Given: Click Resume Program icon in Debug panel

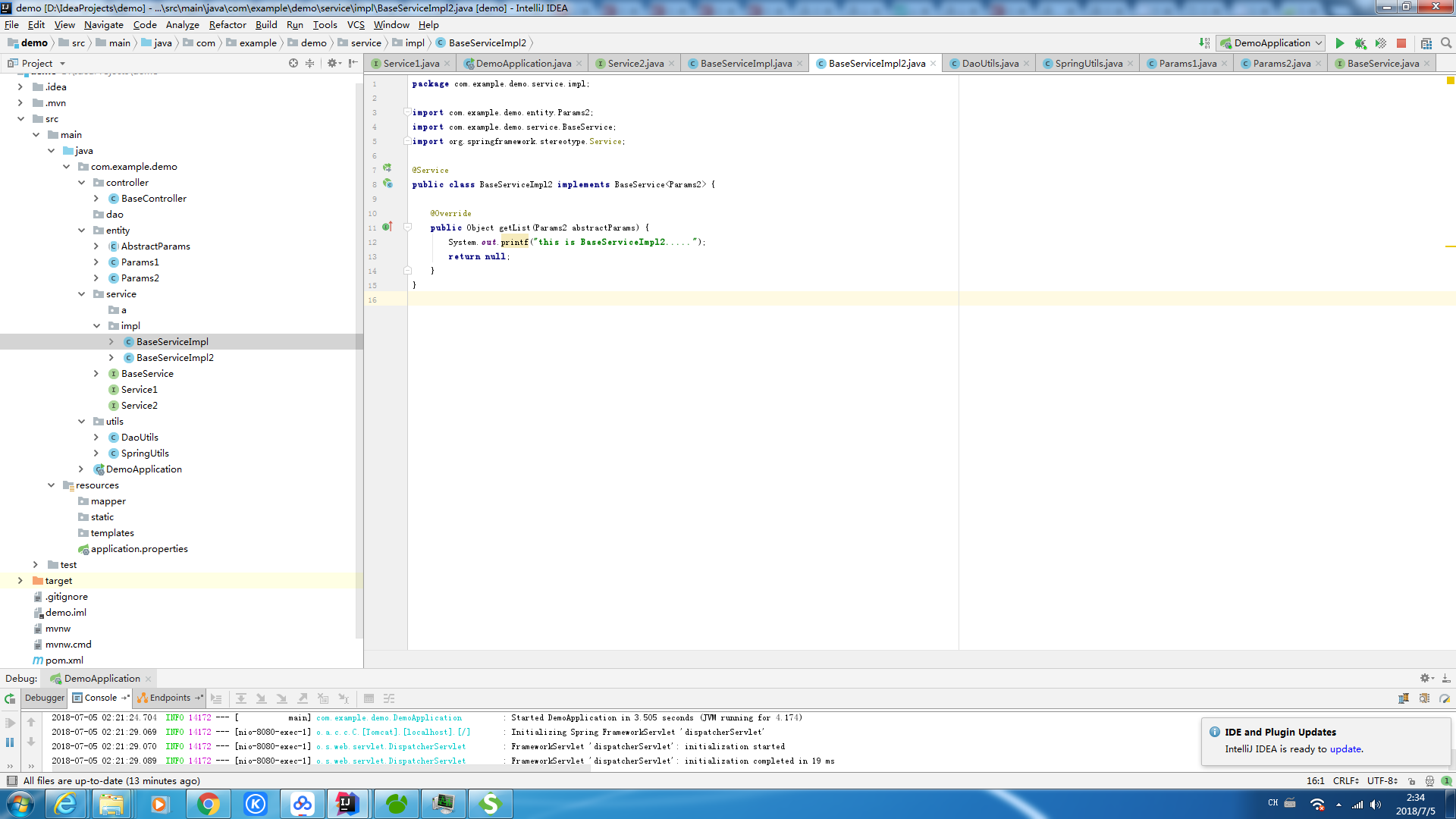Looking at the screenshot, I should pos(10,723).
